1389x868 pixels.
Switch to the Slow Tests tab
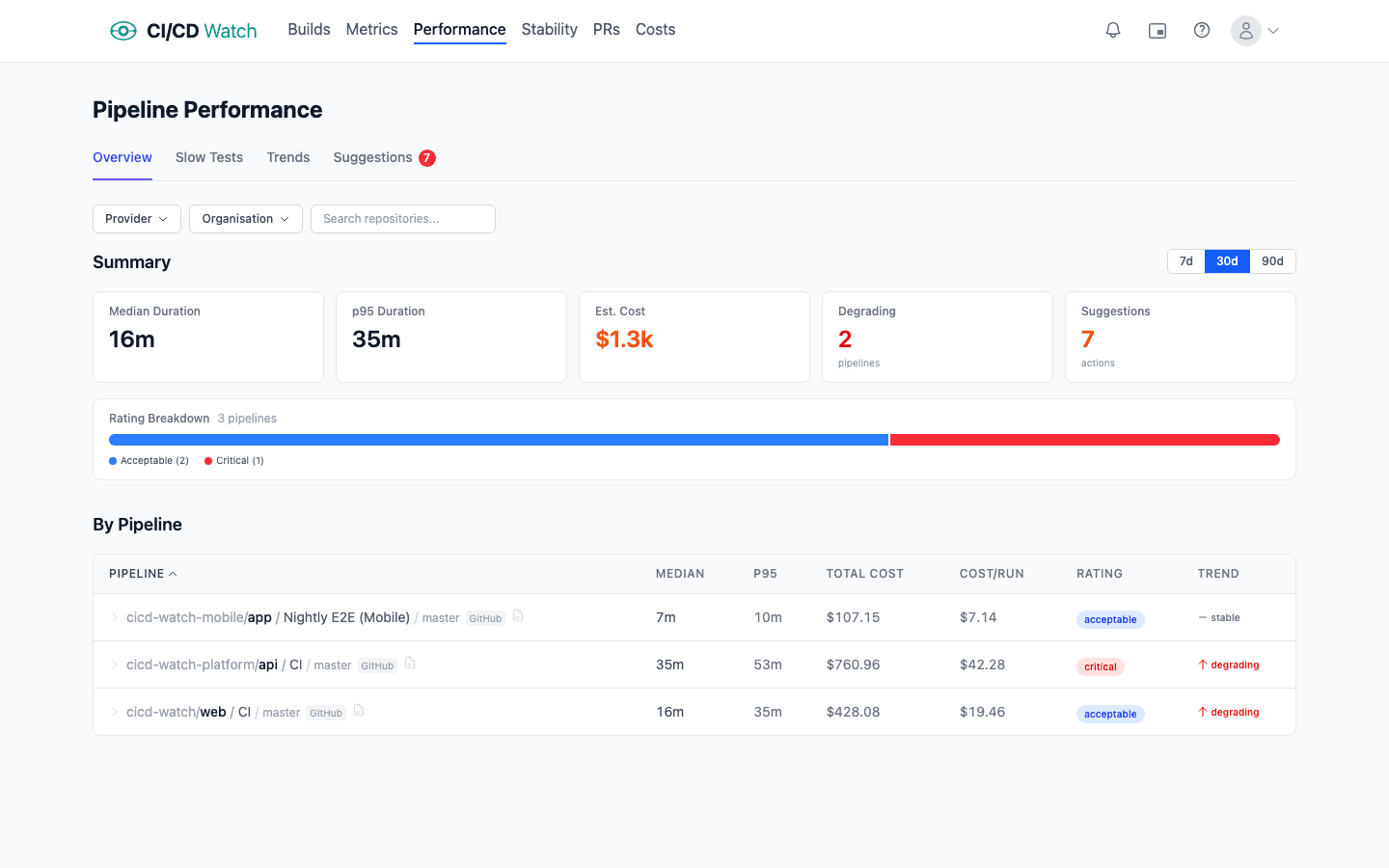[x=209, y=157]
